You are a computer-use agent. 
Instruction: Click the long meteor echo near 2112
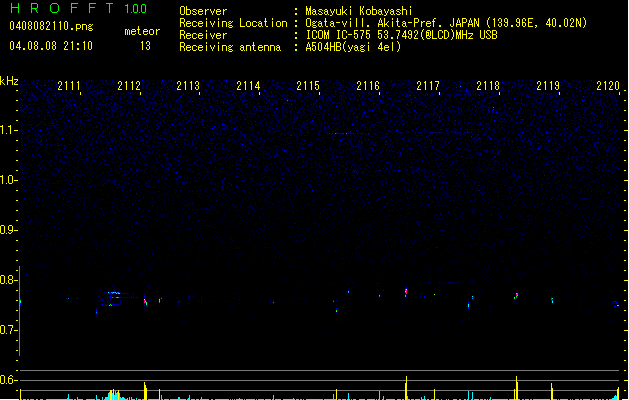[114, 298]
